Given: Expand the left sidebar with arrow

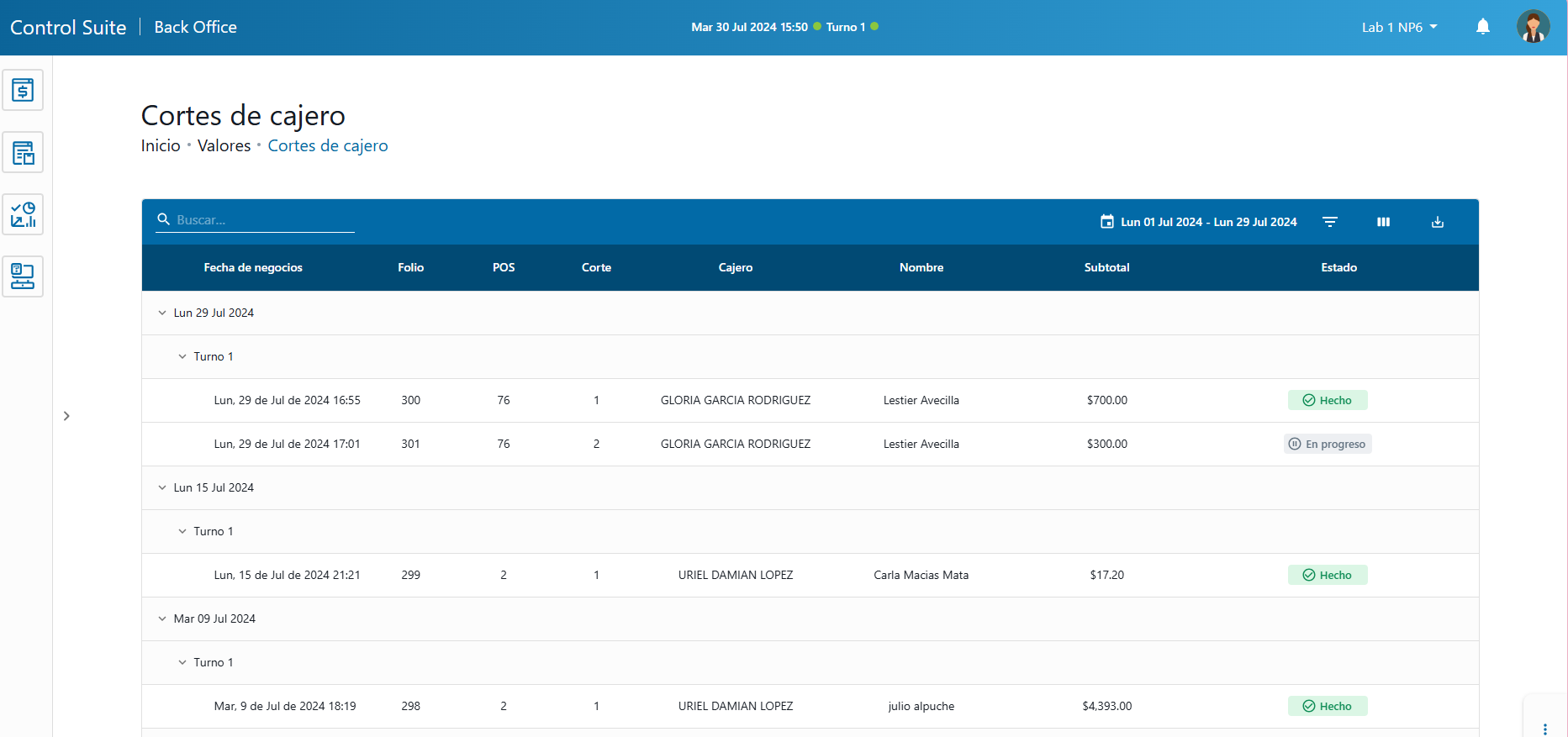Looking at the screenshot, I should 66,416.
